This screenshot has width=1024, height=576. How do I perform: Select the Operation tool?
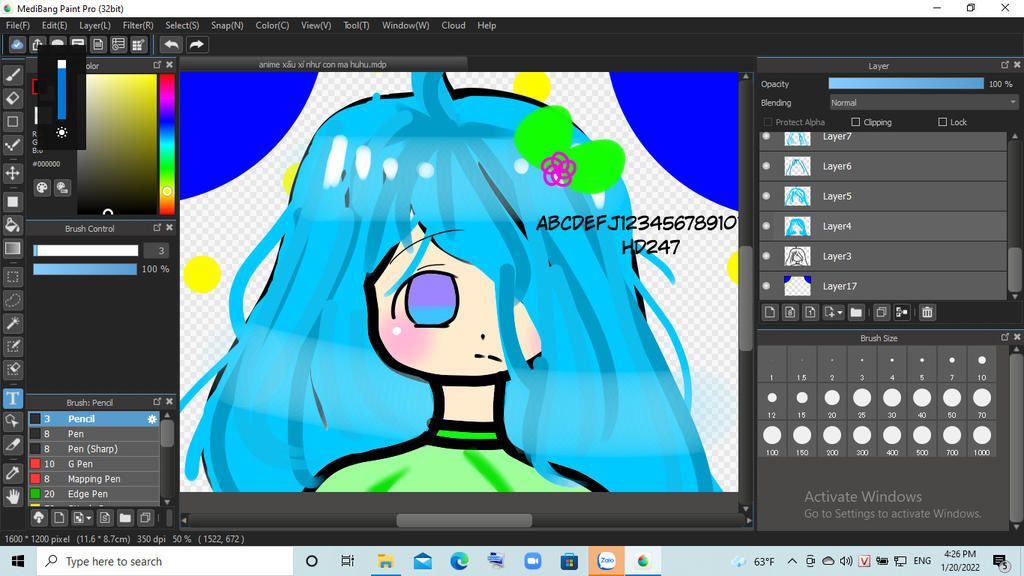coord(12,421)
